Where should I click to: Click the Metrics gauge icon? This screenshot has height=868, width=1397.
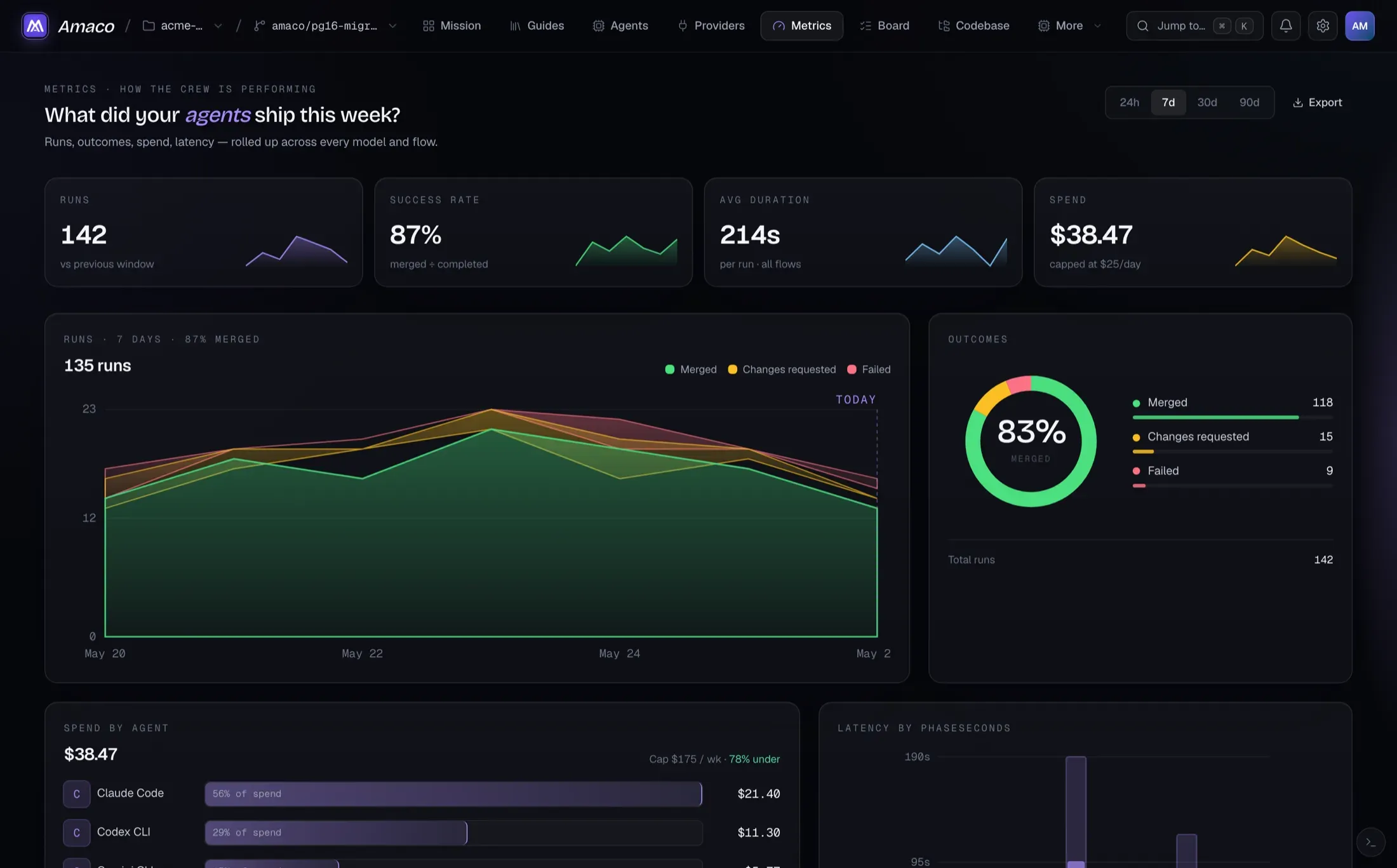(779, 26)
